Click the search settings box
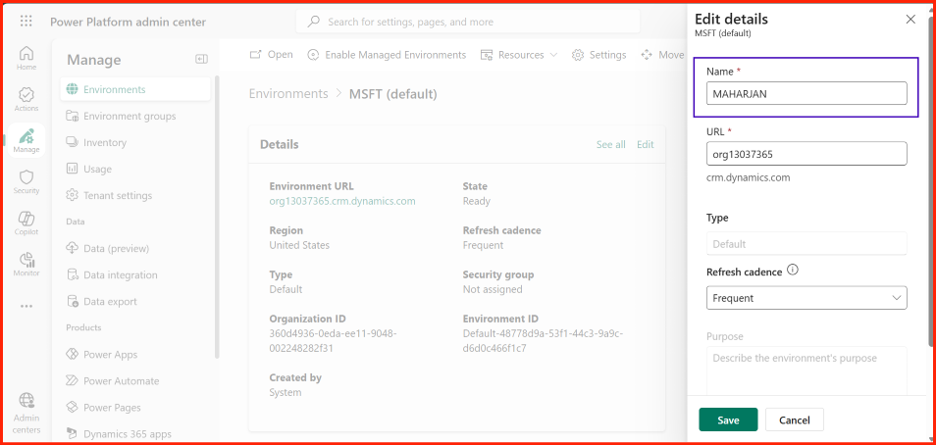 click(468, 22)
